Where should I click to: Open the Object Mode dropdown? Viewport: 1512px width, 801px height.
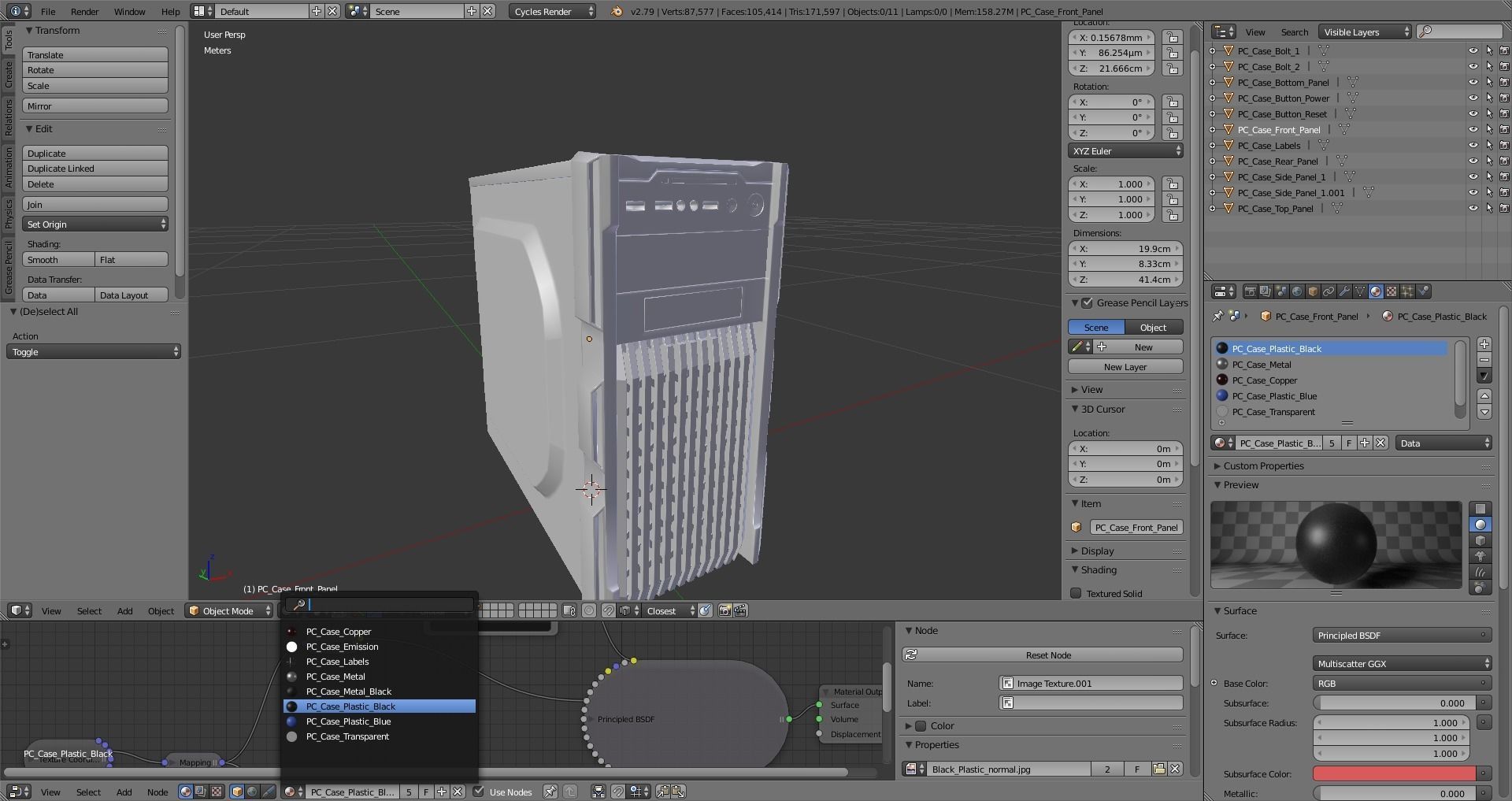click(x=229, y=610)
